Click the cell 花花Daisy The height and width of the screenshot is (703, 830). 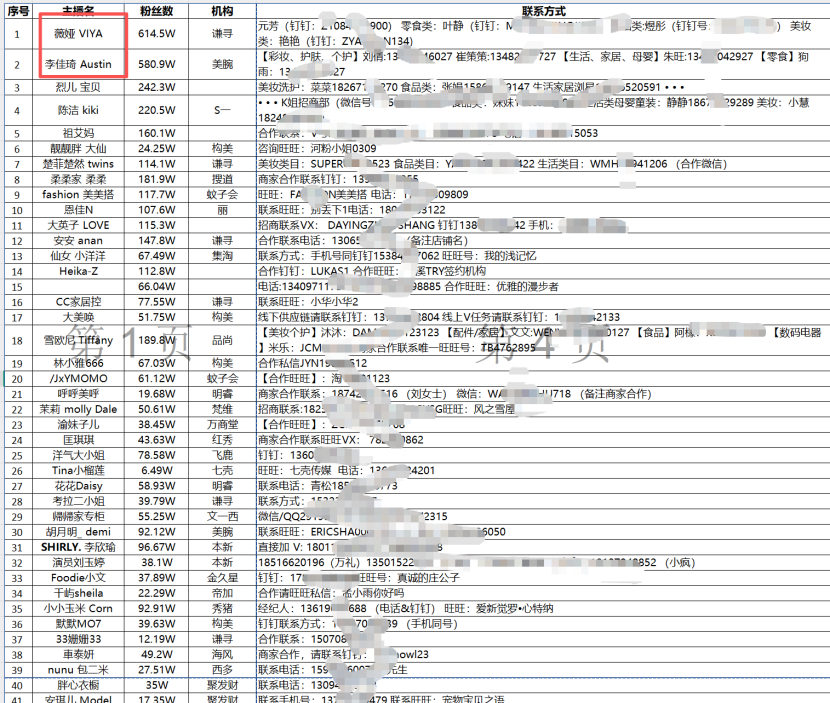(x=78, y=486)
